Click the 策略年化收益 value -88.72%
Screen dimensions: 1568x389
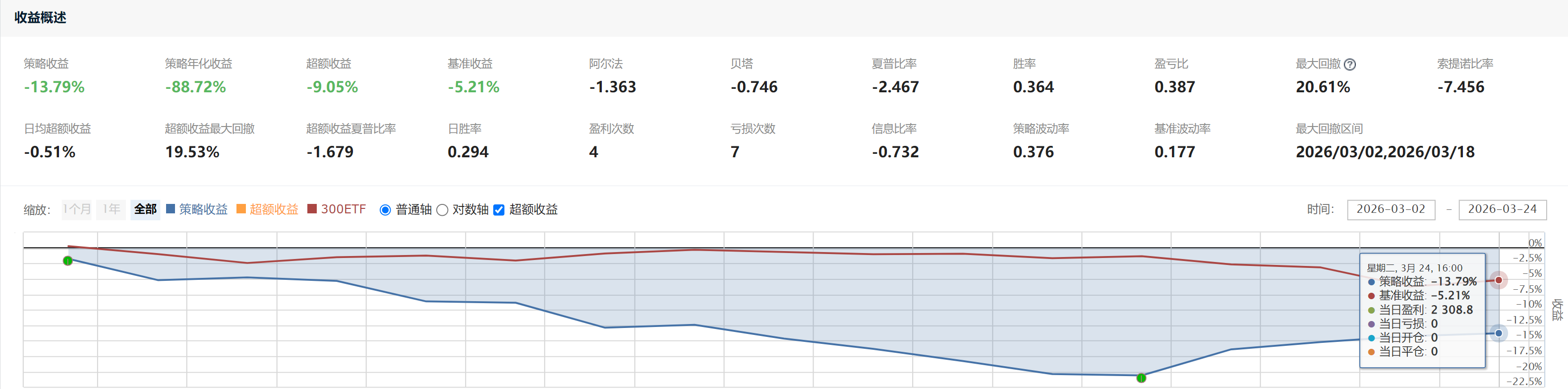(x=195, y=87)
